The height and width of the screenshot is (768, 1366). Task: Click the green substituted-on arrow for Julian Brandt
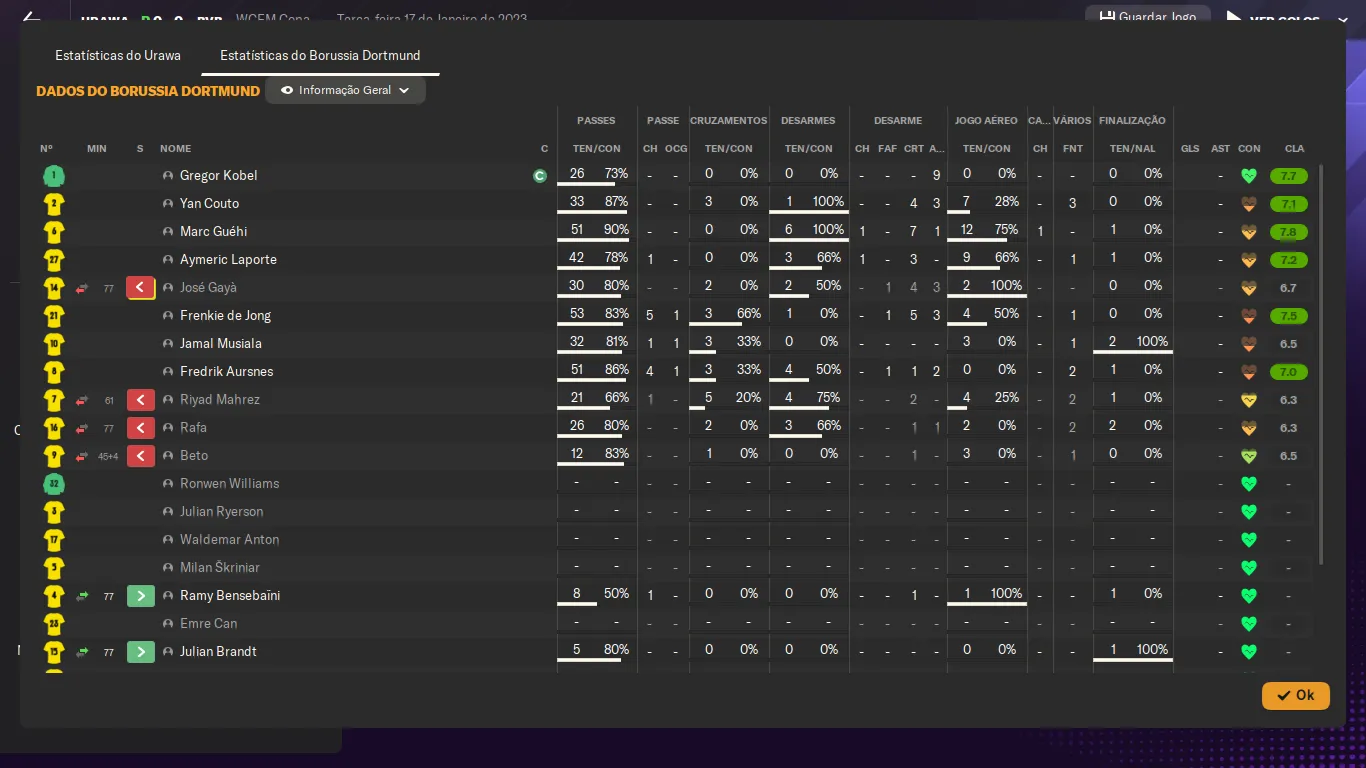coord(140,652)
